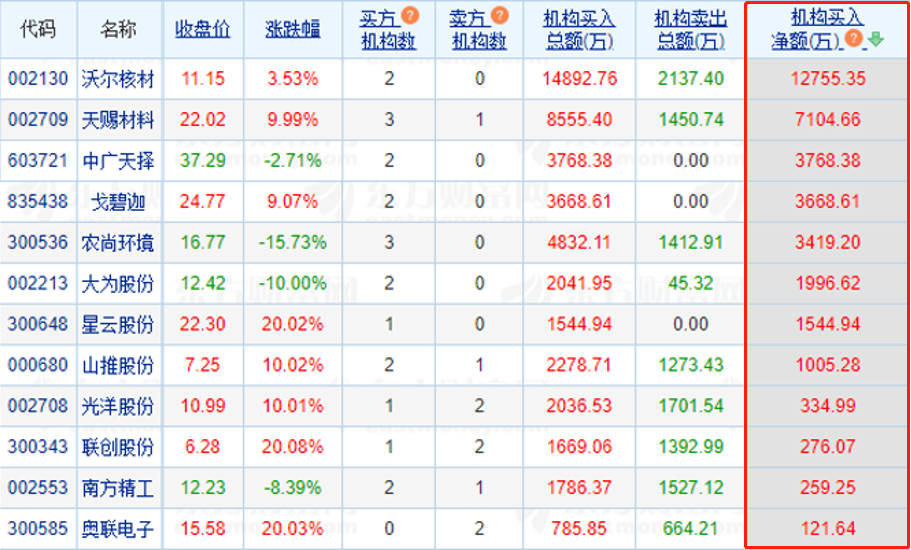This screenshot has height=550, width=911.
Task: Select change value -15.73% cell
Action: tap(293, 242)
